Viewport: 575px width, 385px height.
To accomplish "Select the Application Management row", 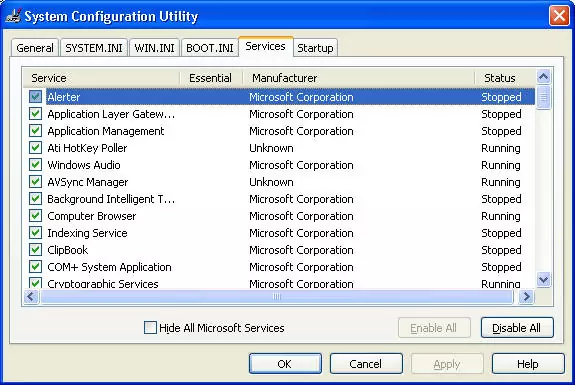I will (279, 131).
